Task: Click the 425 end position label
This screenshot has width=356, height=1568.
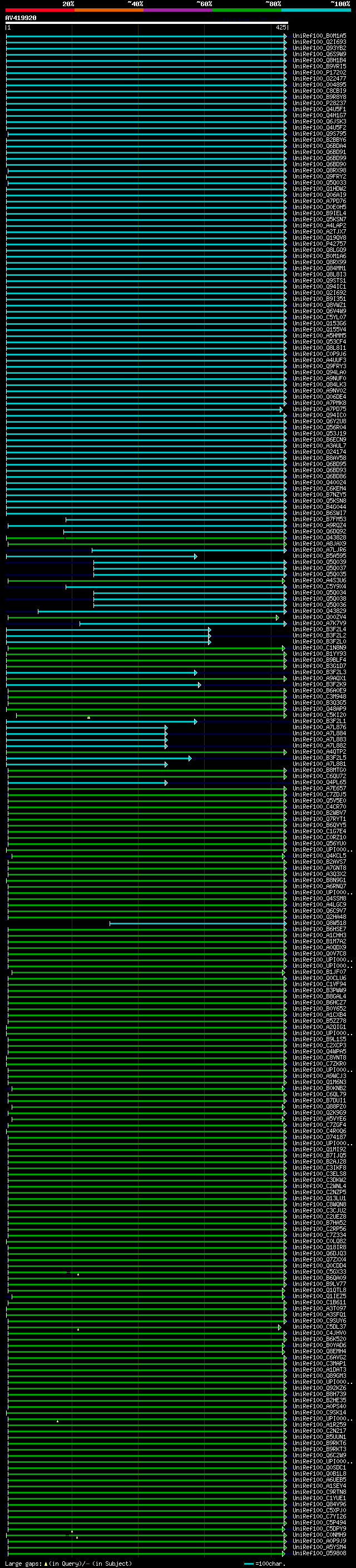Action: (280, 27)
